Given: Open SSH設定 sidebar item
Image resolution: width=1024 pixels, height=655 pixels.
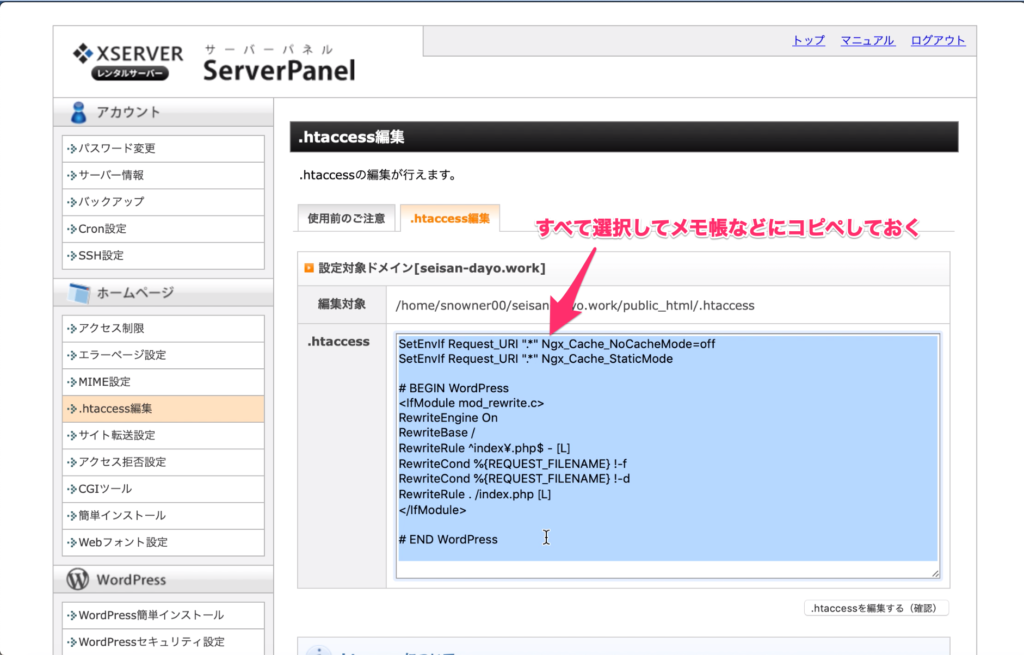Looking at the screenshot, I should click(101, 256).
